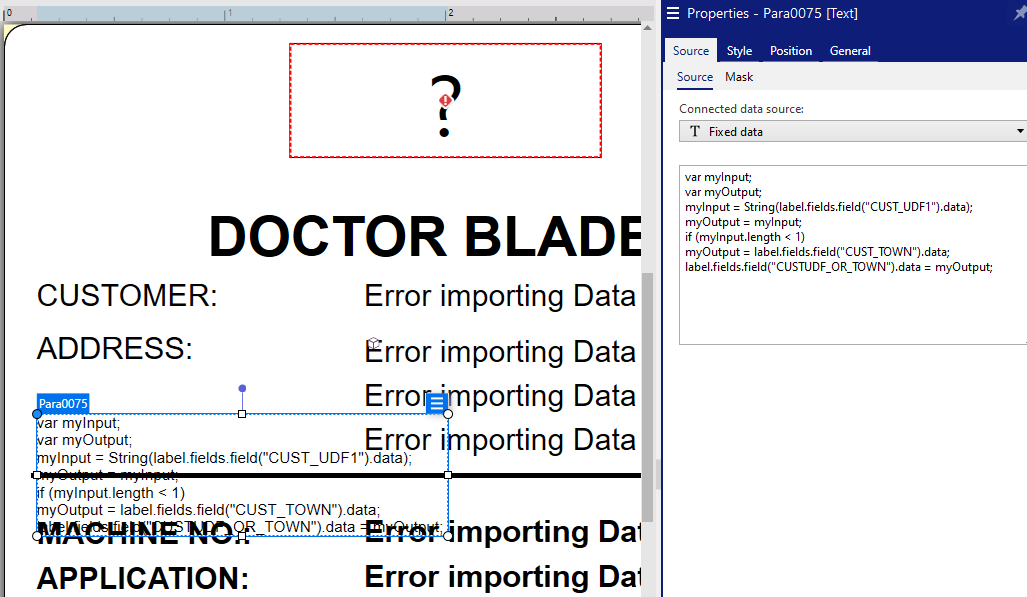Click the top-middle resize handle of Para0075

[242, 414]
